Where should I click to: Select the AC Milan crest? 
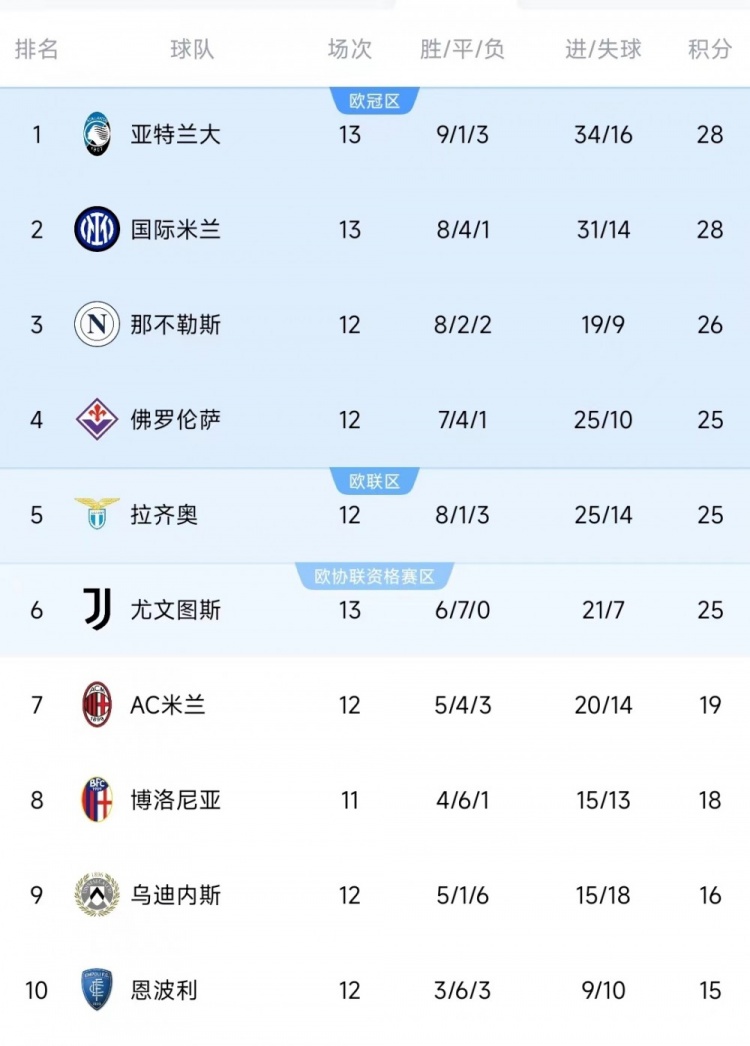click(97, 705)
